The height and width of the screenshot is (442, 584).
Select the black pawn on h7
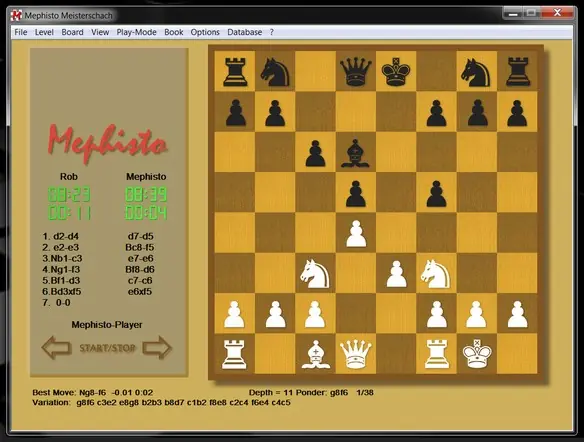tap(517, 113)
